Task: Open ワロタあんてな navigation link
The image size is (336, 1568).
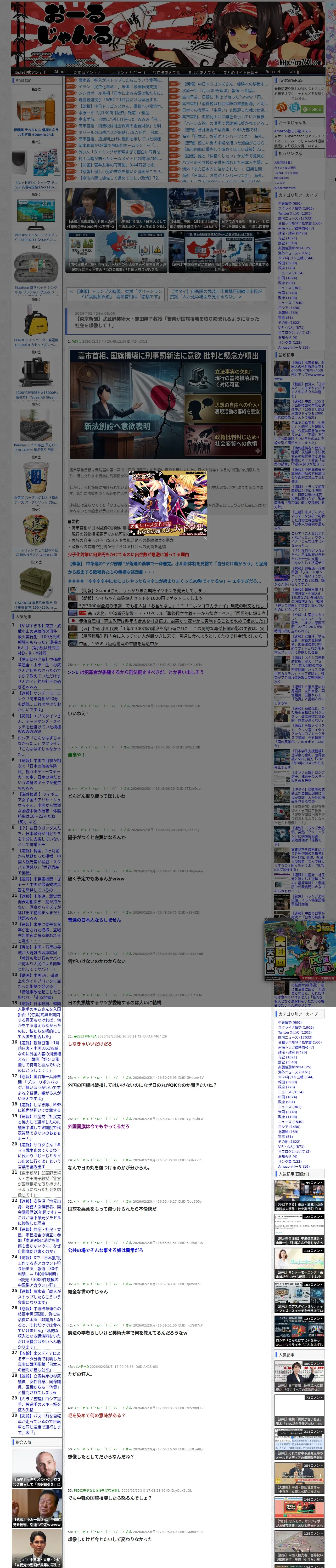Action: (166, 72)
